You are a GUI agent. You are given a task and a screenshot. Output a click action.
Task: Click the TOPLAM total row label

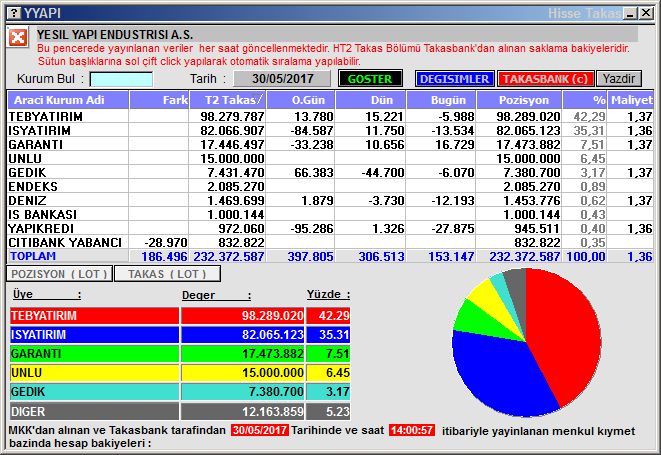[33, 256]
